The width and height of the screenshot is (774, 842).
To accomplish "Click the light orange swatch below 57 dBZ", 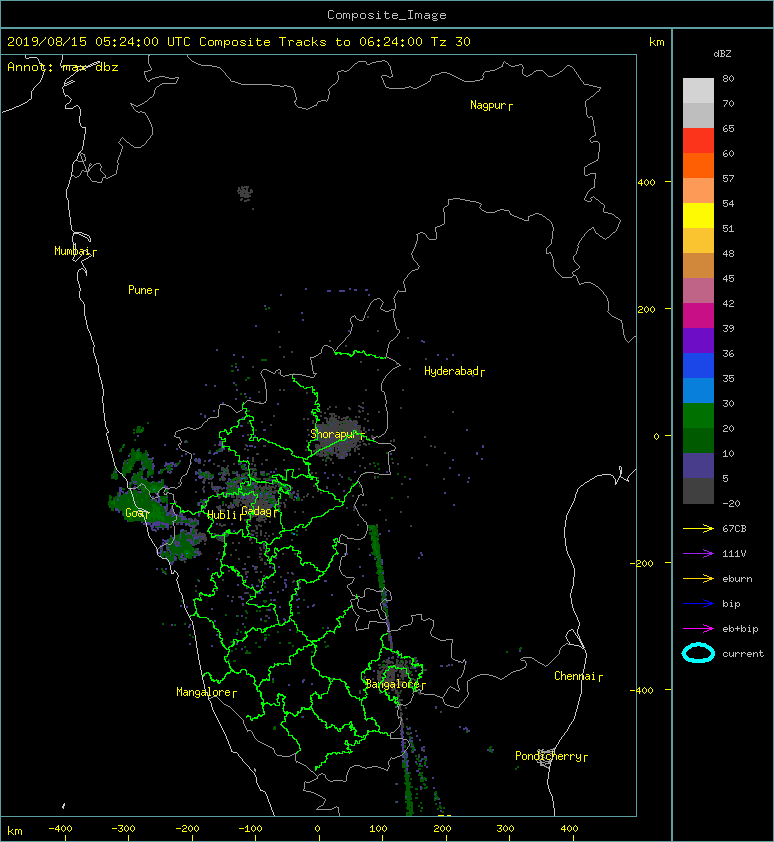I will coord(698,191).
